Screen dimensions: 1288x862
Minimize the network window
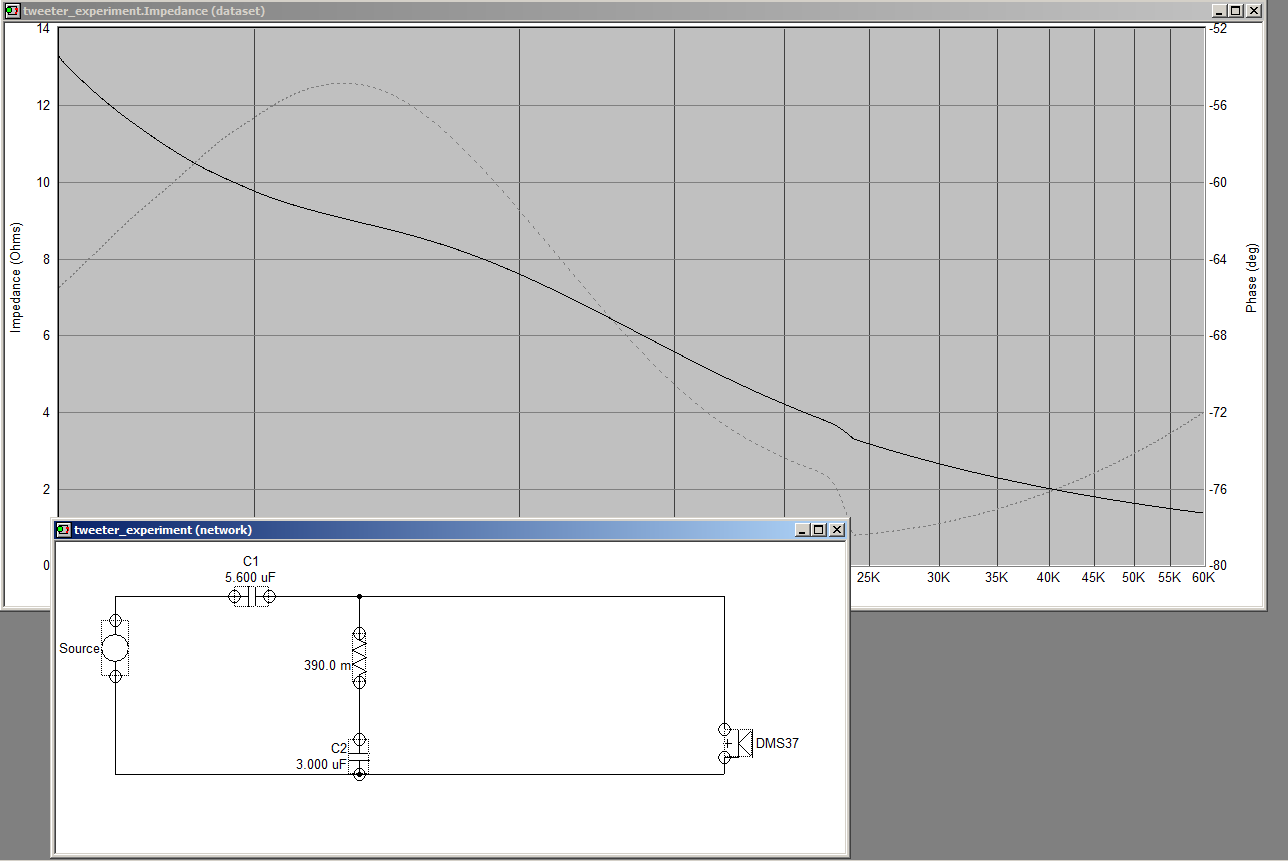(x=803, y=530)
